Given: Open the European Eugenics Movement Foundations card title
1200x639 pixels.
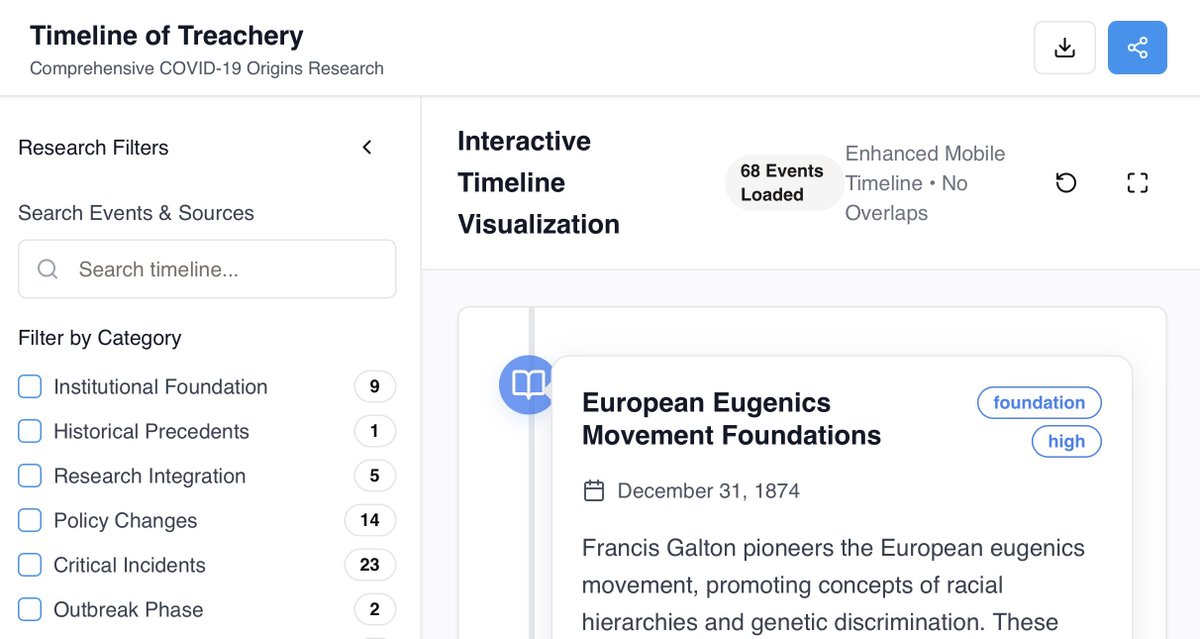Looking at the screenshot, I should [731, 419].
